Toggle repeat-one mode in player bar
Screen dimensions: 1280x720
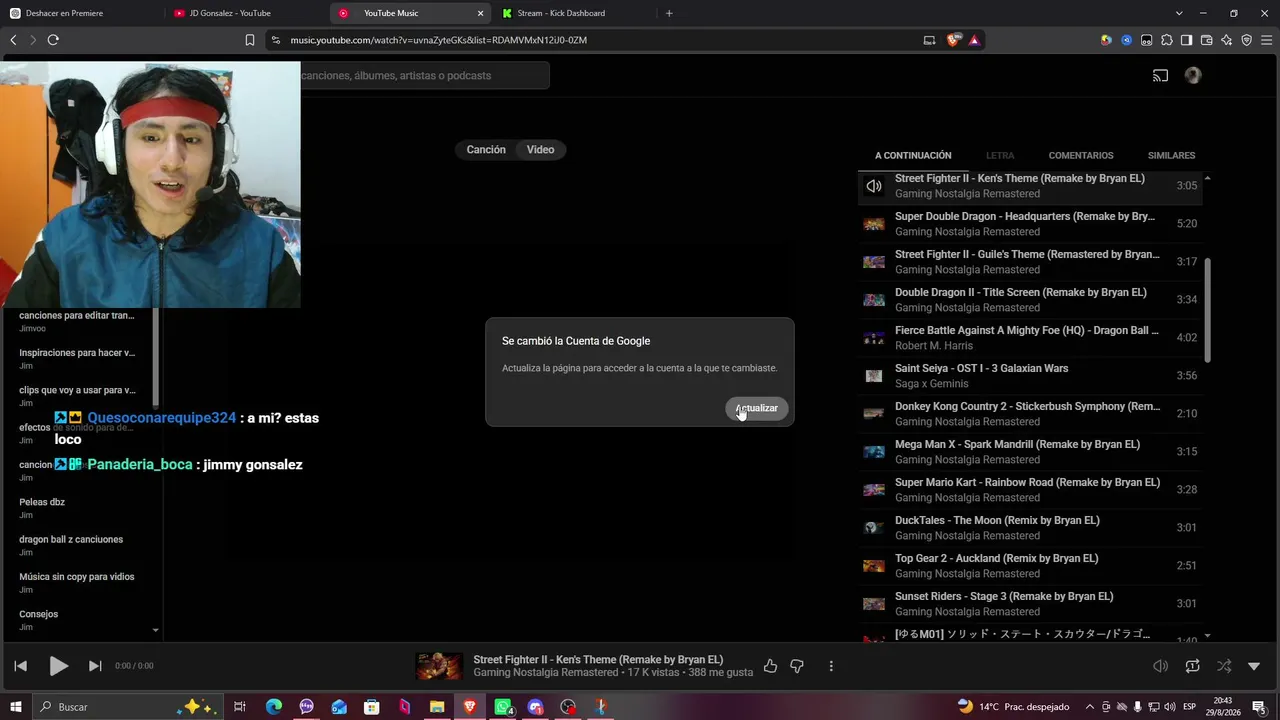1192,666
